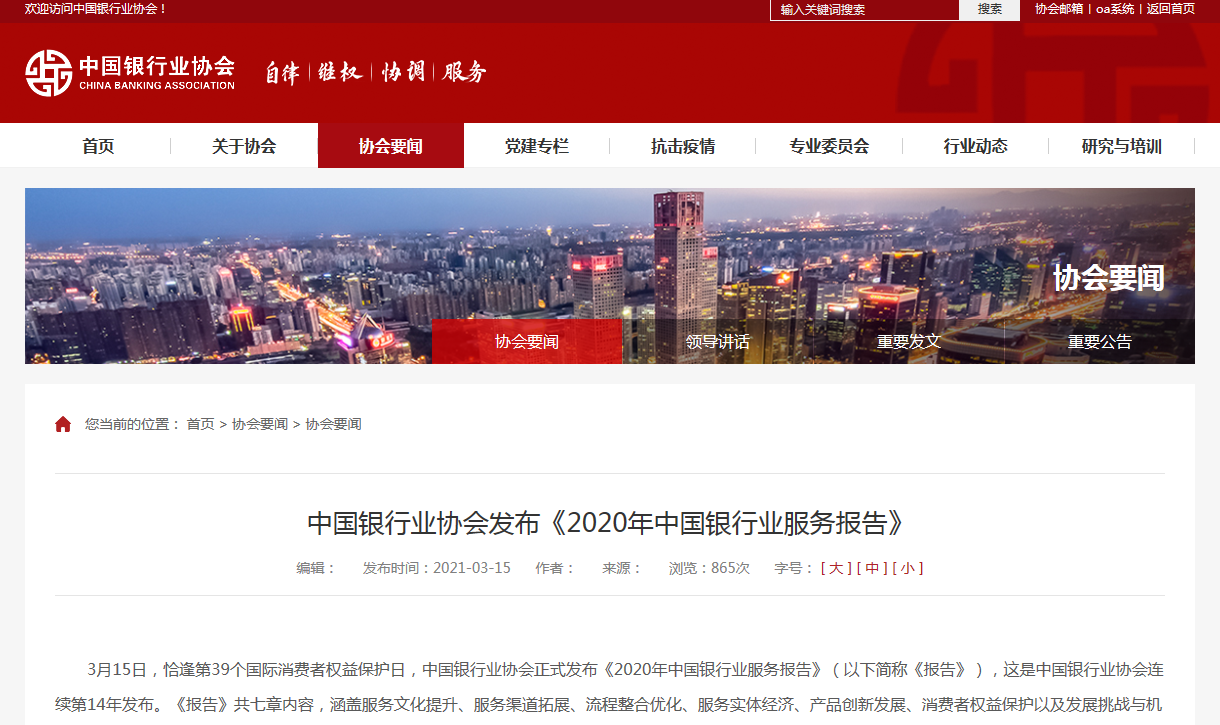Screen dimensions: 1220x725
Task: Click the 自律 维权 协调 服务 slogan
Action: click(375, 72)
